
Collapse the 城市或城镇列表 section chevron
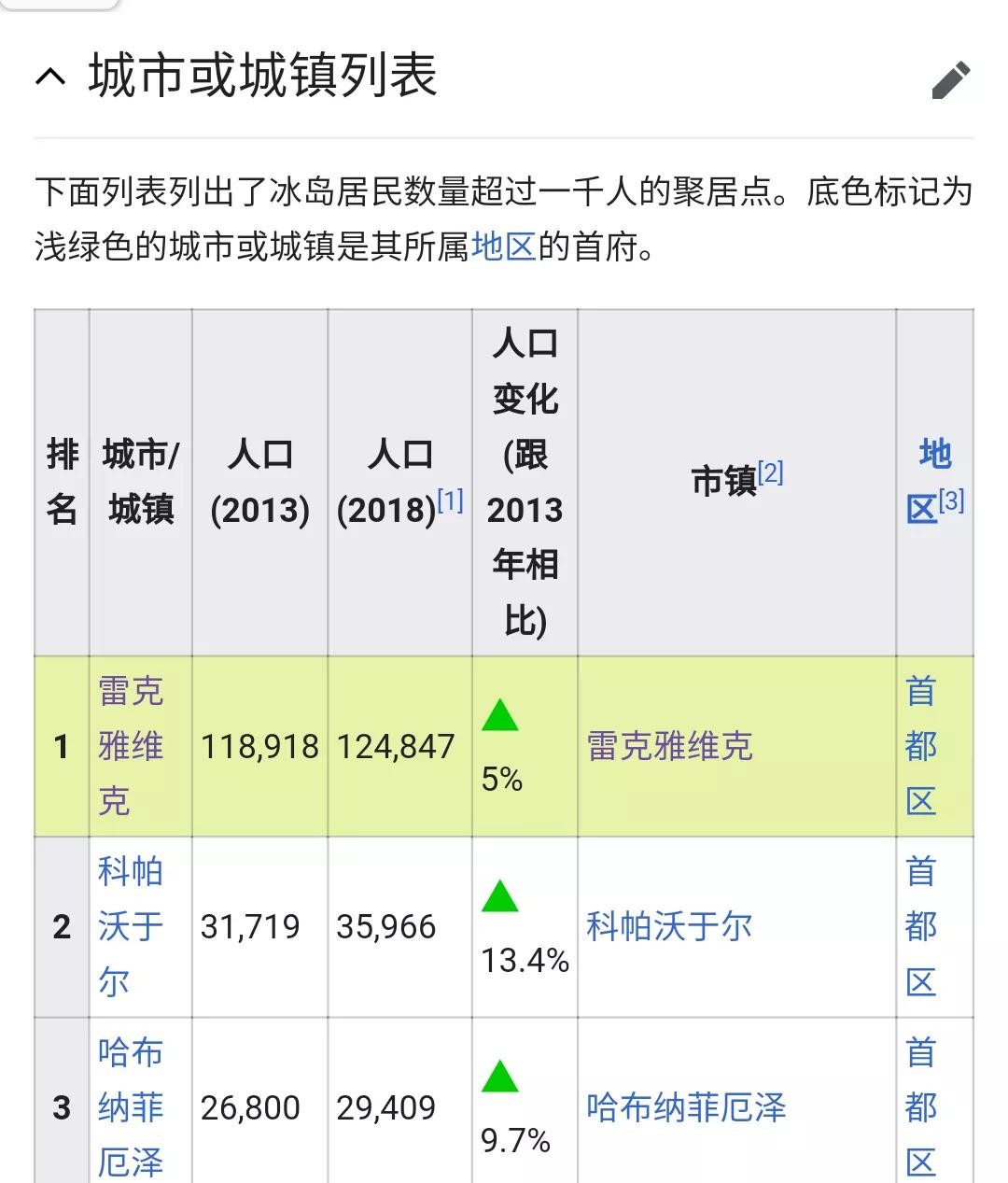[x=50, y=77]
